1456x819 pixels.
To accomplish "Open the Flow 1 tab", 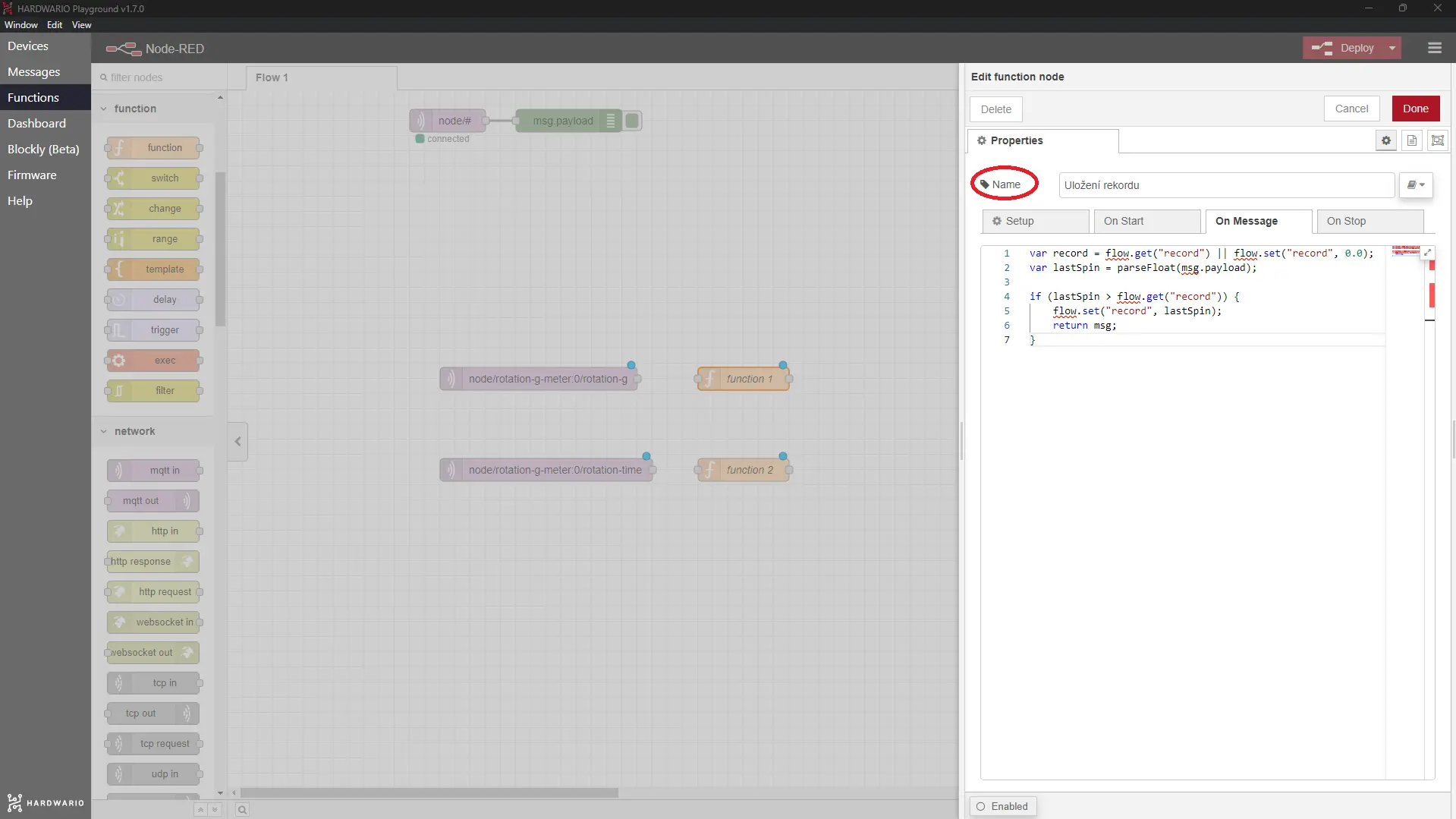I will click(x=321, y=77).
